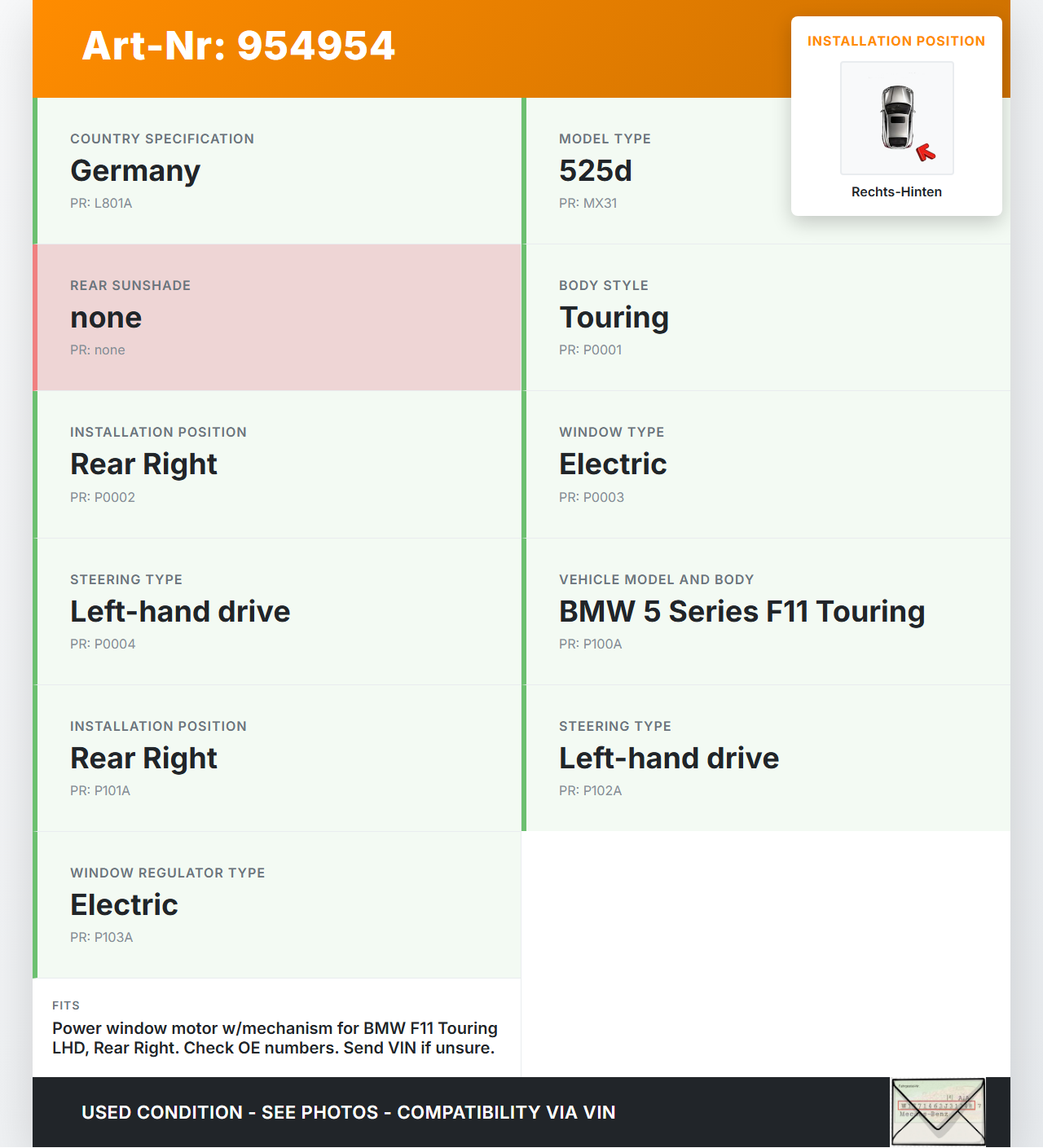Click Left-hand drive with PR P0004
This screenshot has height=1148, width=1043.
coord(277,611)
